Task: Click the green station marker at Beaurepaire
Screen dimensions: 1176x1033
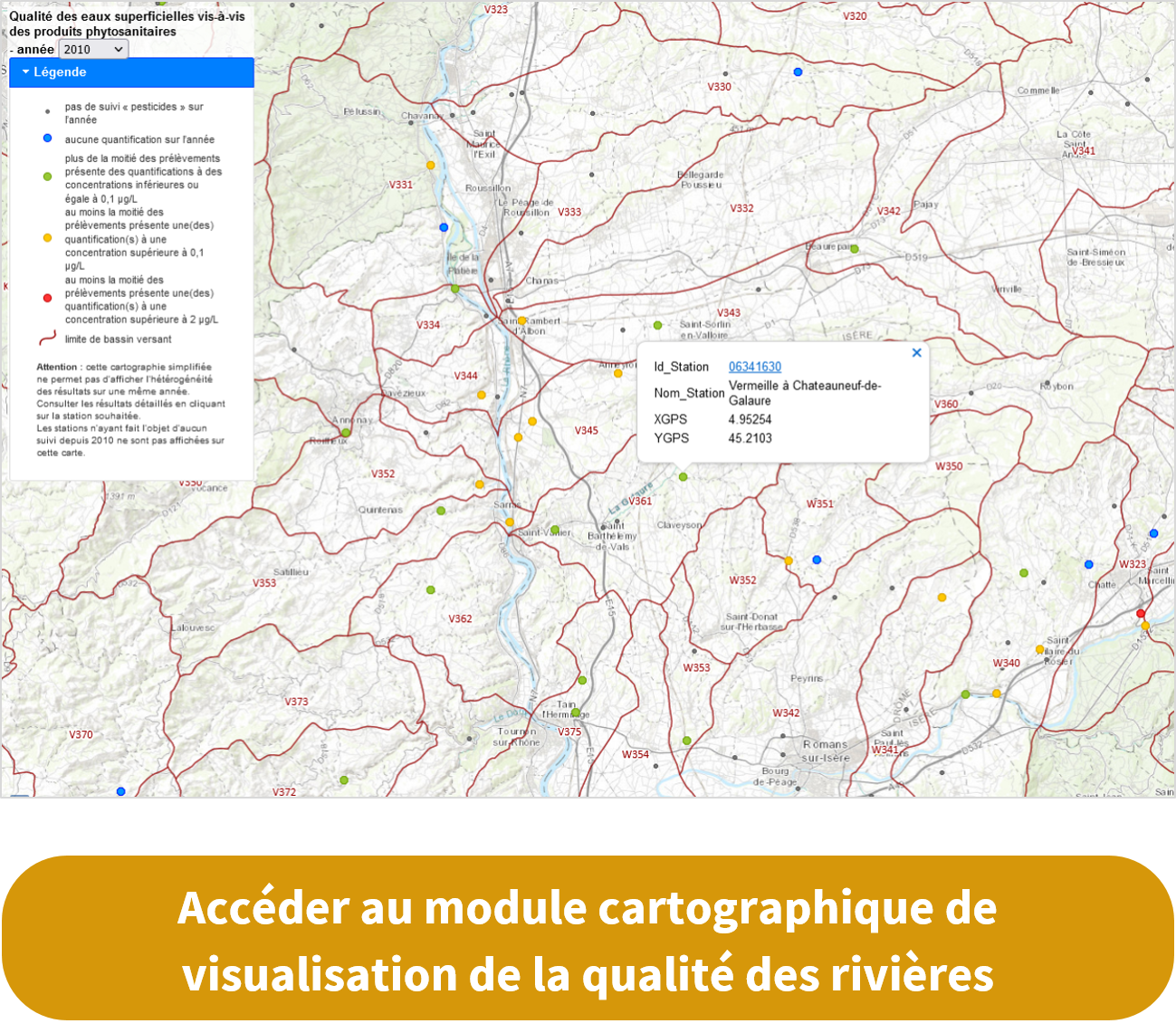Action: pyautogui.click(x=854, y=249)
